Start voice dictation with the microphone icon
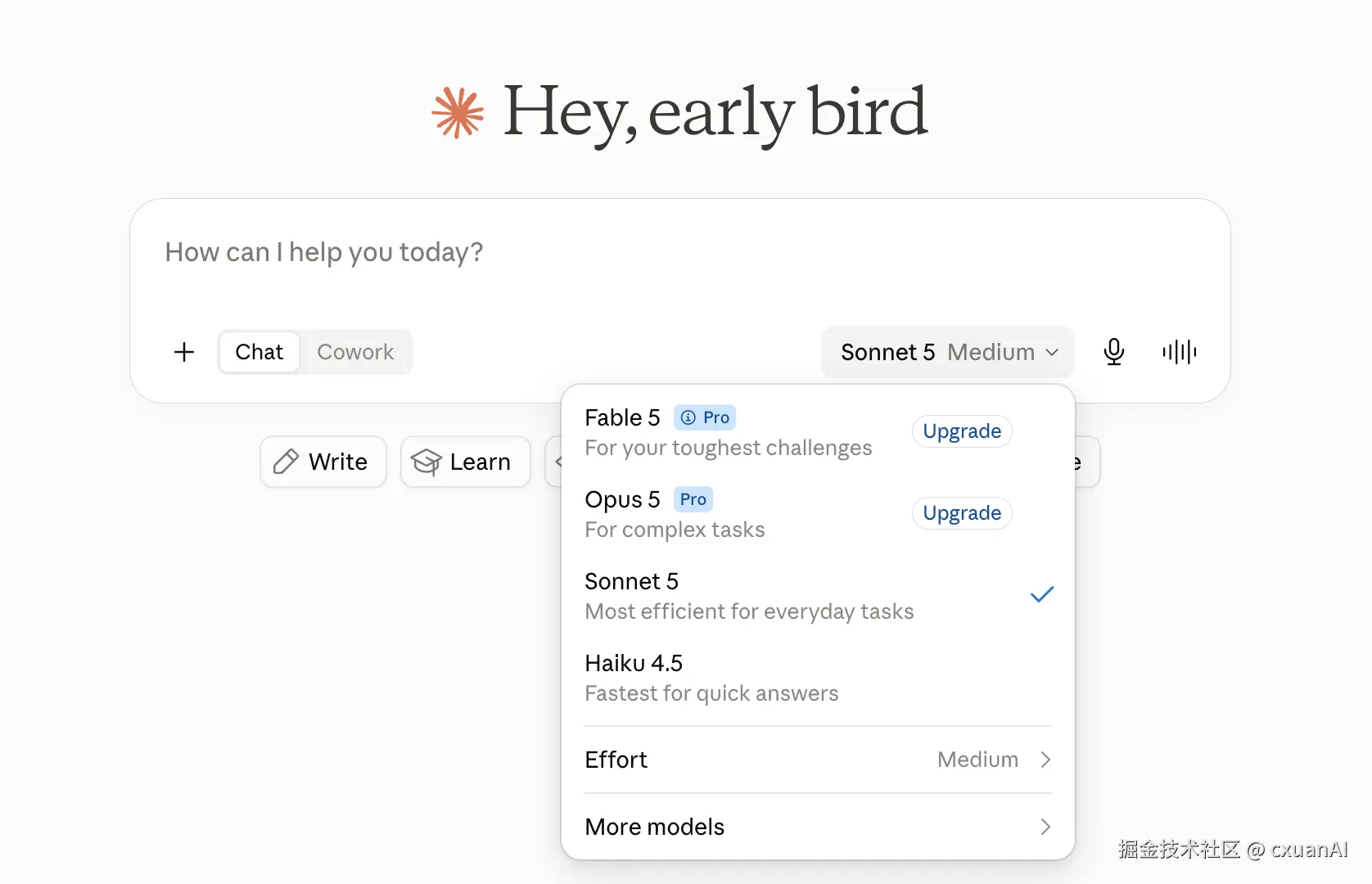 [1113, 352]
